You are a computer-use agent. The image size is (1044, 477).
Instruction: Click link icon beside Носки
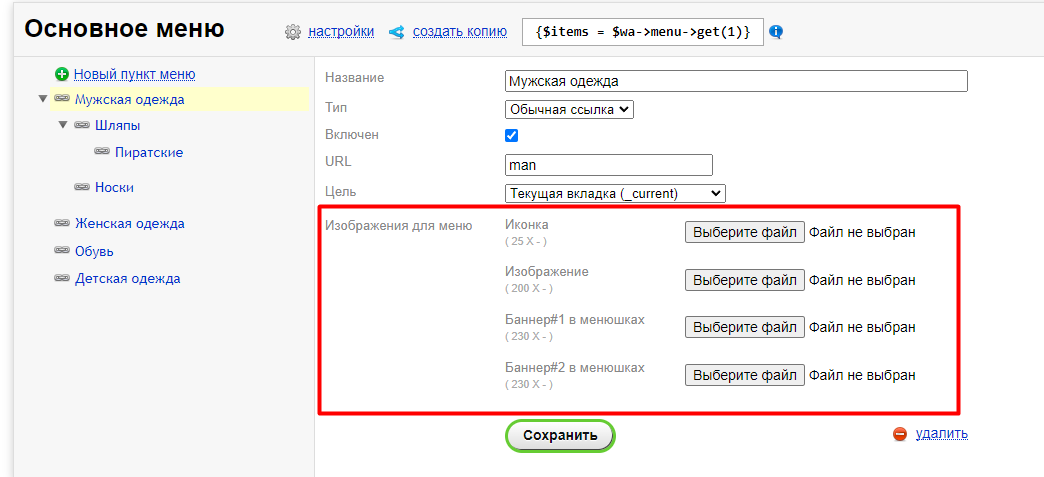point(82,187)
